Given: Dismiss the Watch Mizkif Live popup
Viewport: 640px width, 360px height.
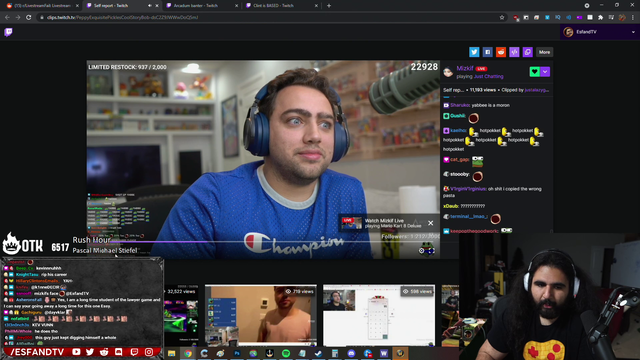Looking at the screenshot, I should 431,223.
